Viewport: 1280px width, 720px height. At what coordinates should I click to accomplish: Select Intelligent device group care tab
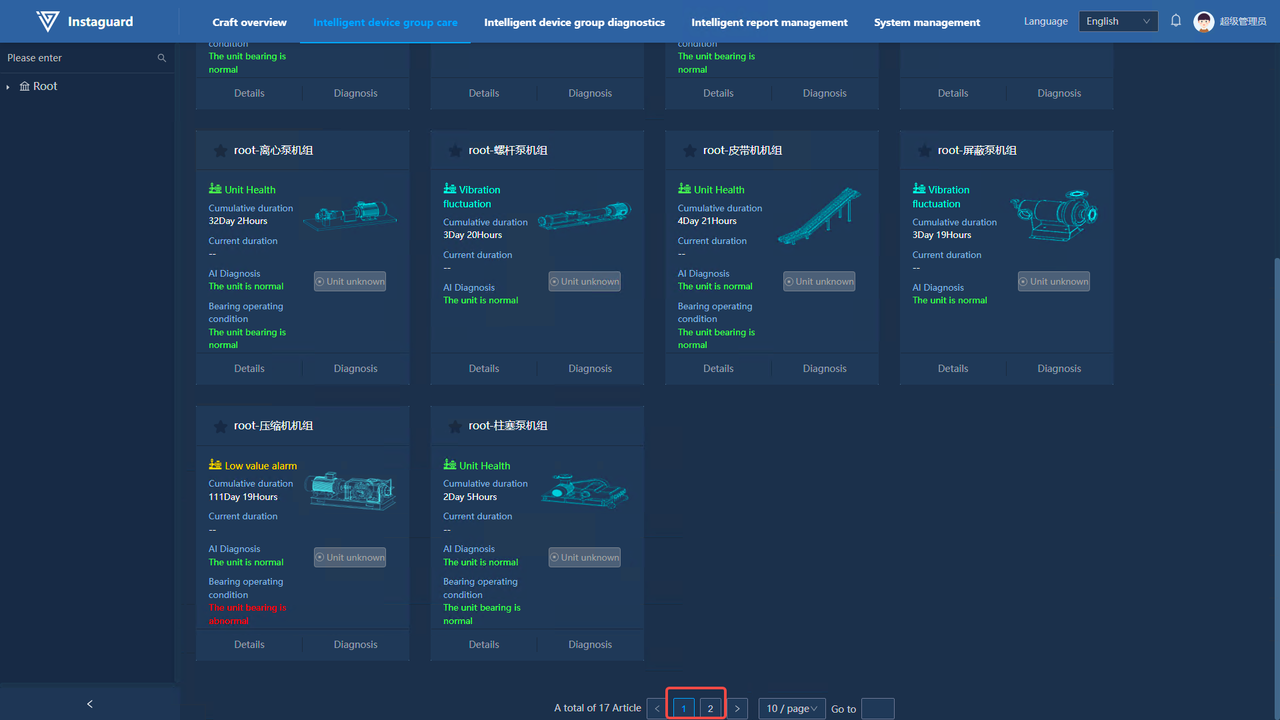[x=385, y=22]
